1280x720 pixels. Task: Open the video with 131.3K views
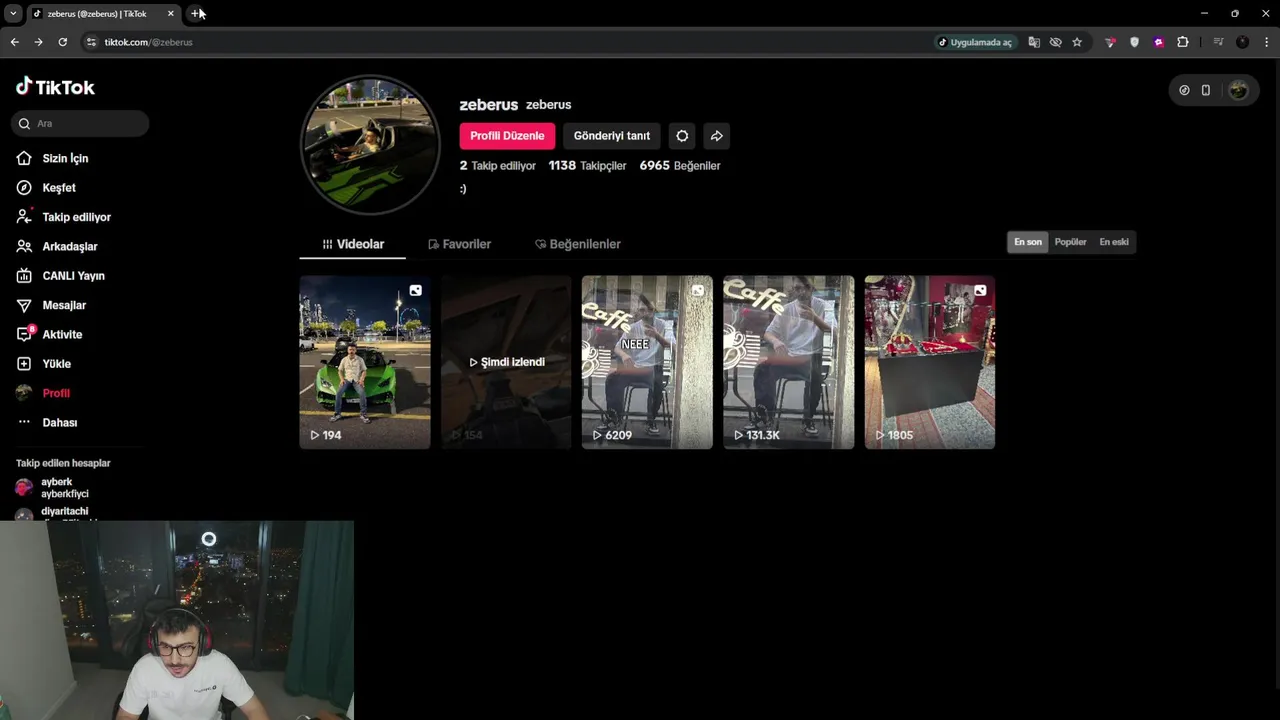point(789,362)
